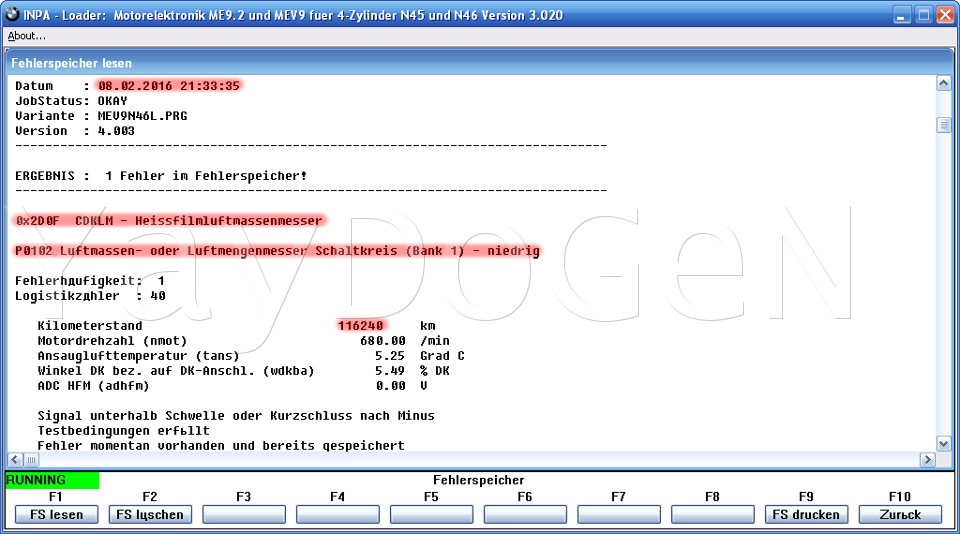Click the Fehlerspeicher label above function keys

(479, 480)
